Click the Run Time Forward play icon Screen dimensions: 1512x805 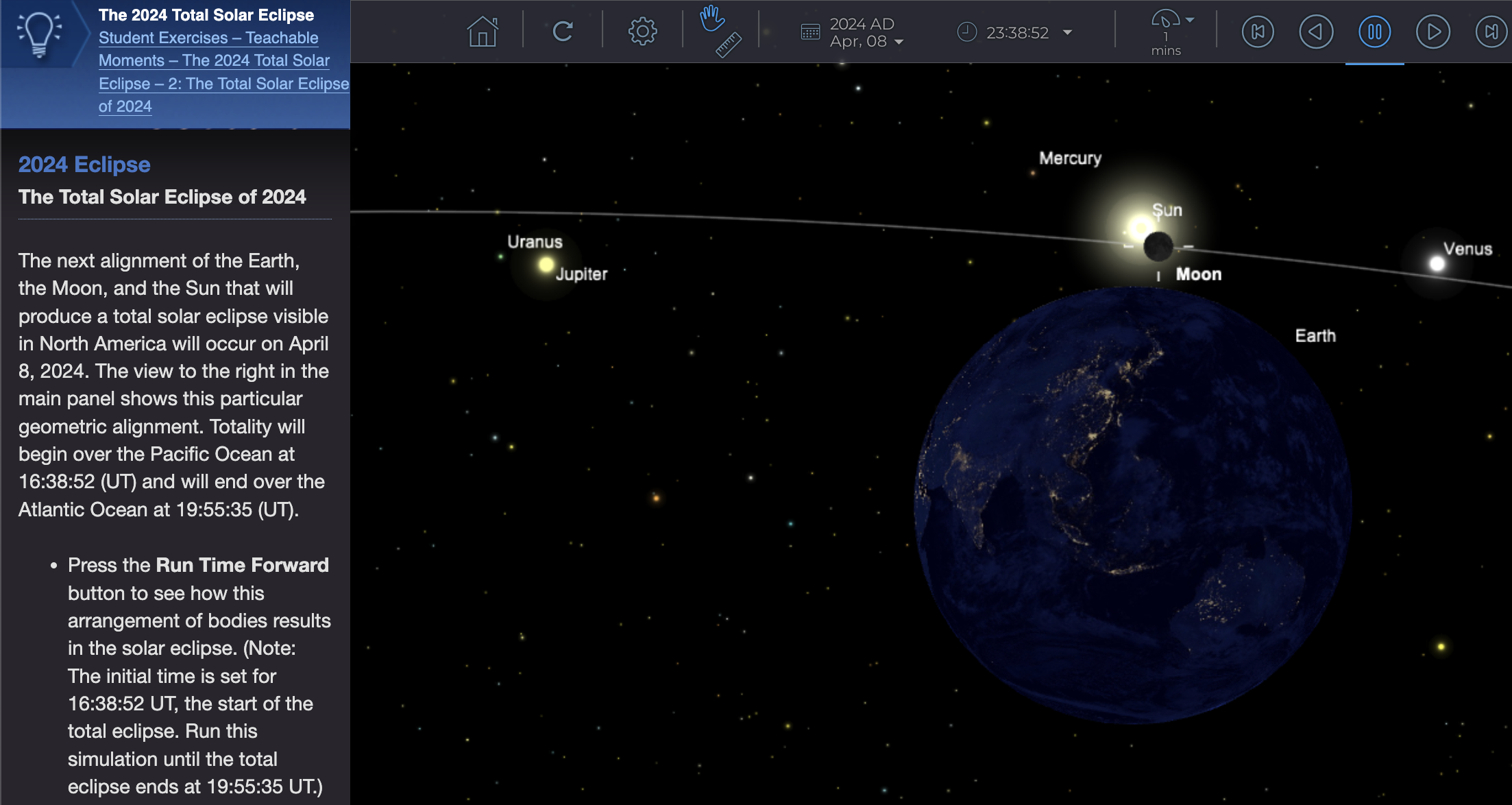click(x=1431, y=33)
